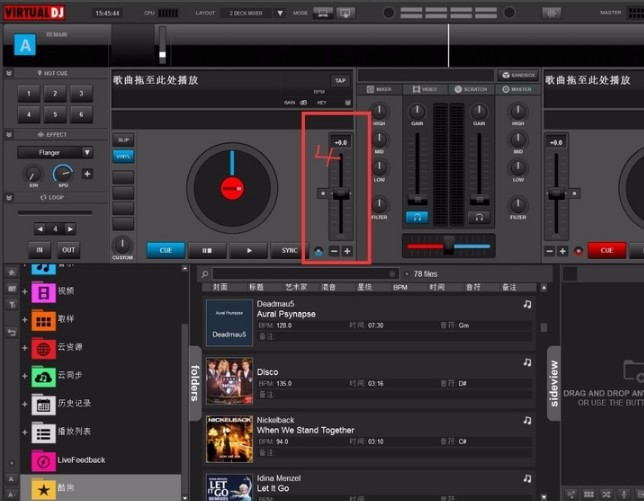This screenshot has width=644, height=501.
Task: Set loop OUT point
Action: click(x=68, y=250)
